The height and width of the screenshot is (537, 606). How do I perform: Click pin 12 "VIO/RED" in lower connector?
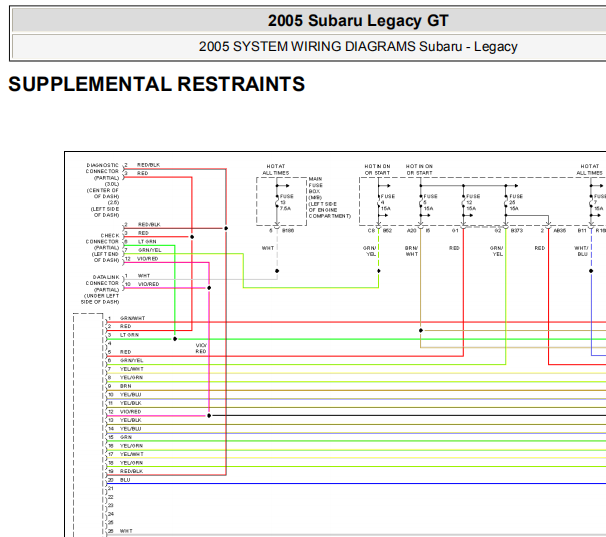coord(130,412)
